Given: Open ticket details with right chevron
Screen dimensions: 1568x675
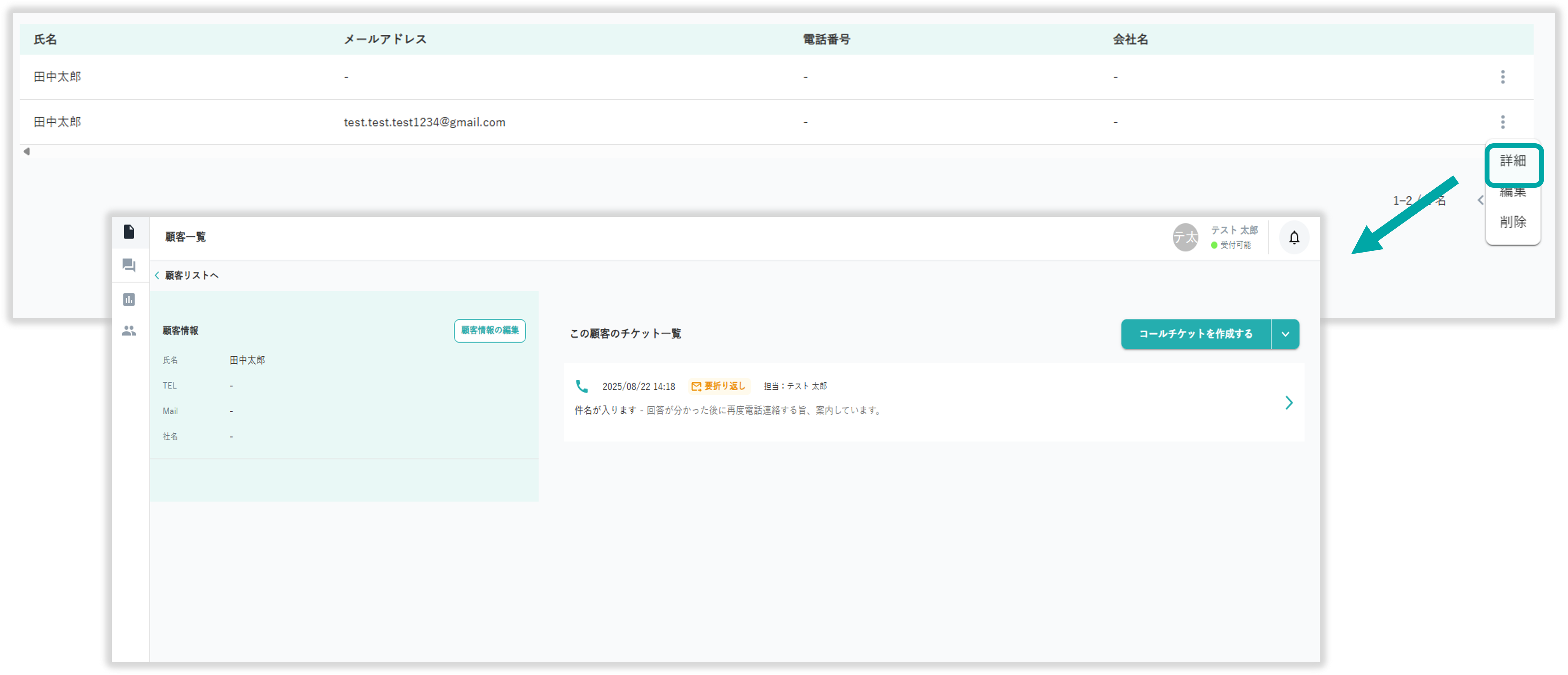Looking at the screenshot, I should tap(1289, 402).
